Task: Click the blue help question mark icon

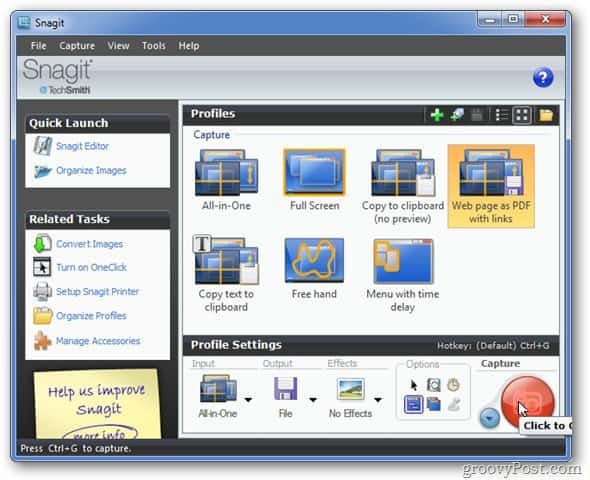Action: tap(543, 77)
